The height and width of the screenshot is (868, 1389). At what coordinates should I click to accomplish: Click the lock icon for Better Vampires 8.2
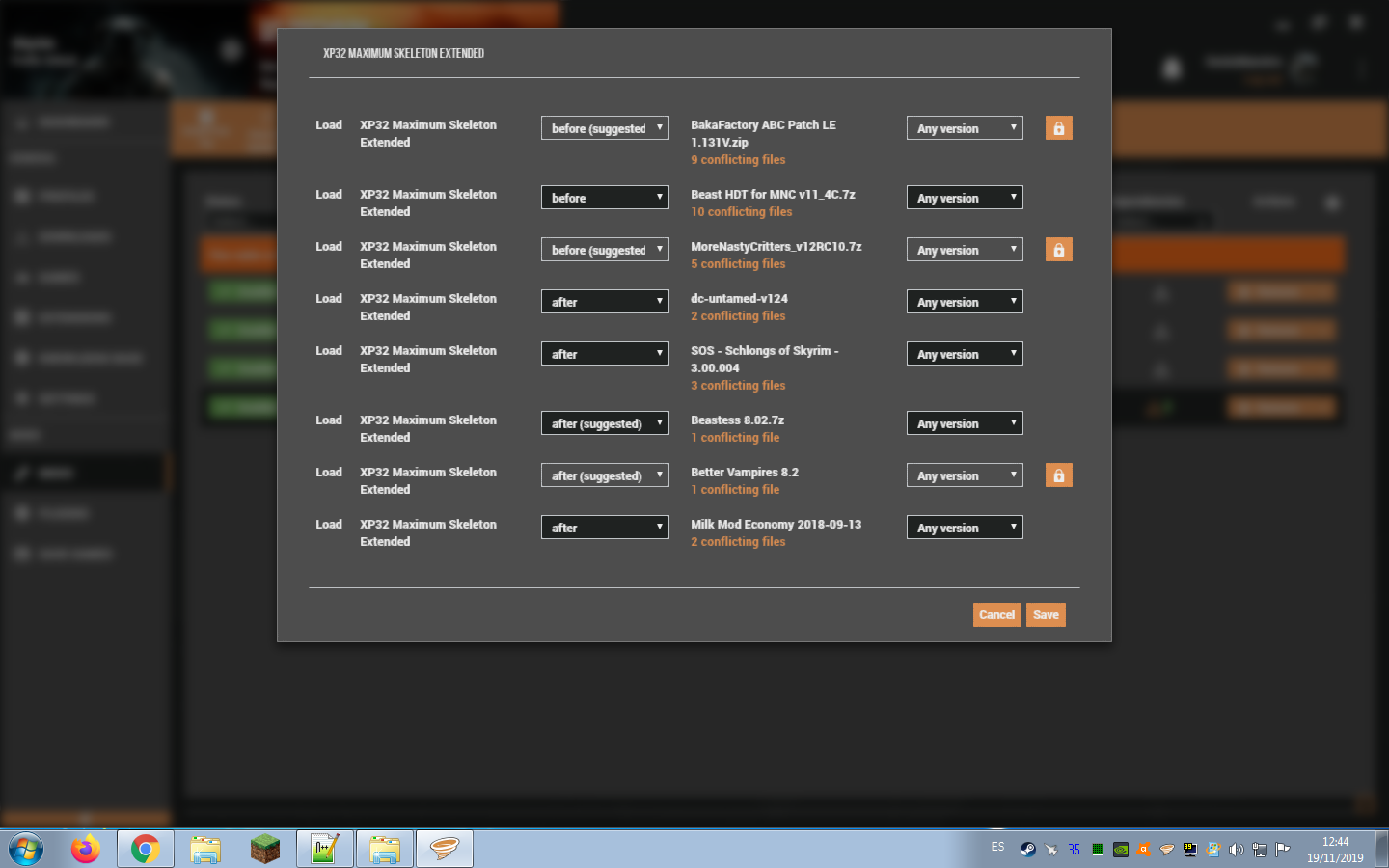click(1058, 475)
